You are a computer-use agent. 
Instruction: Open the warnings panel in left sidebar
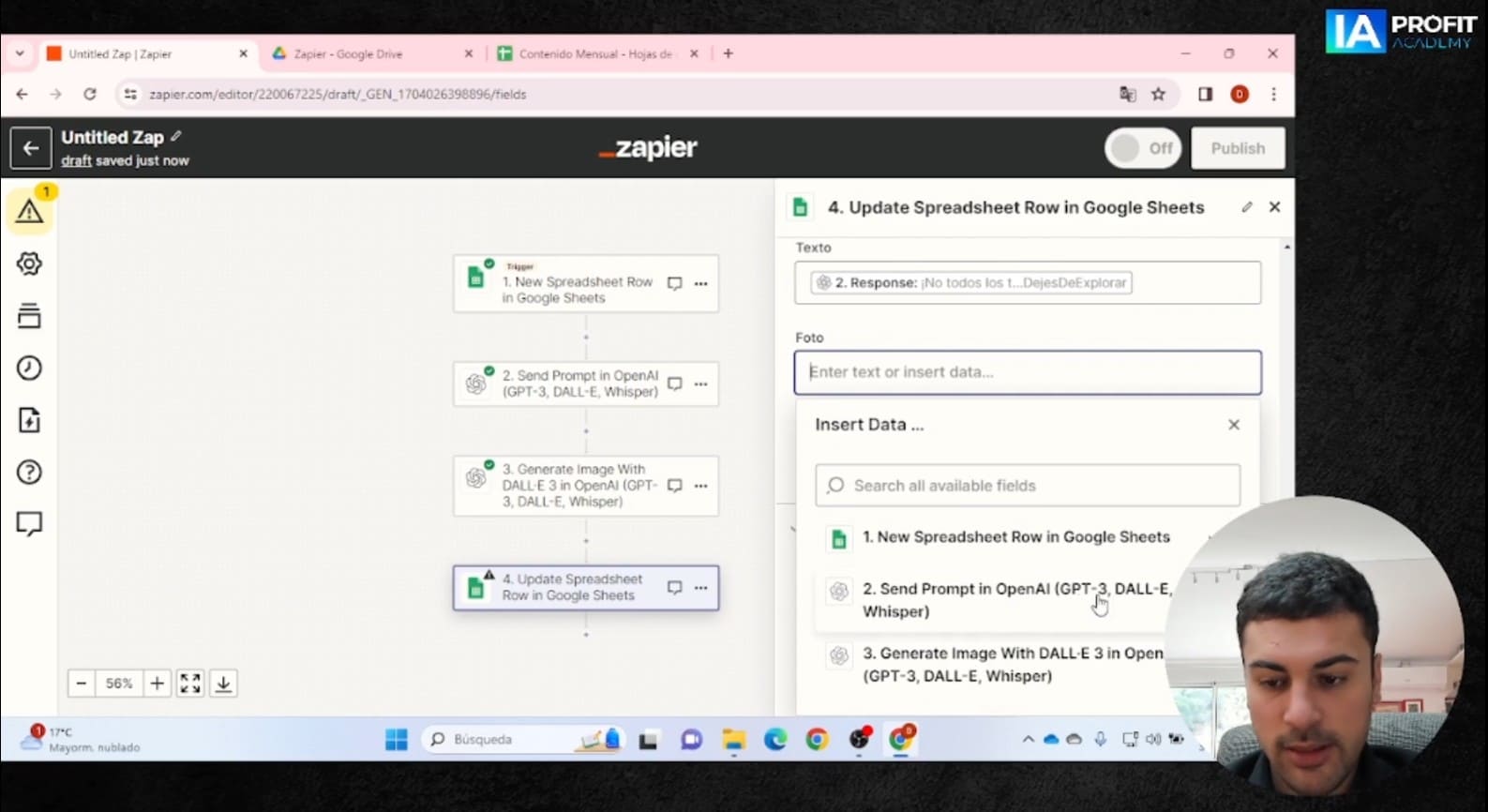pos(29,211)
